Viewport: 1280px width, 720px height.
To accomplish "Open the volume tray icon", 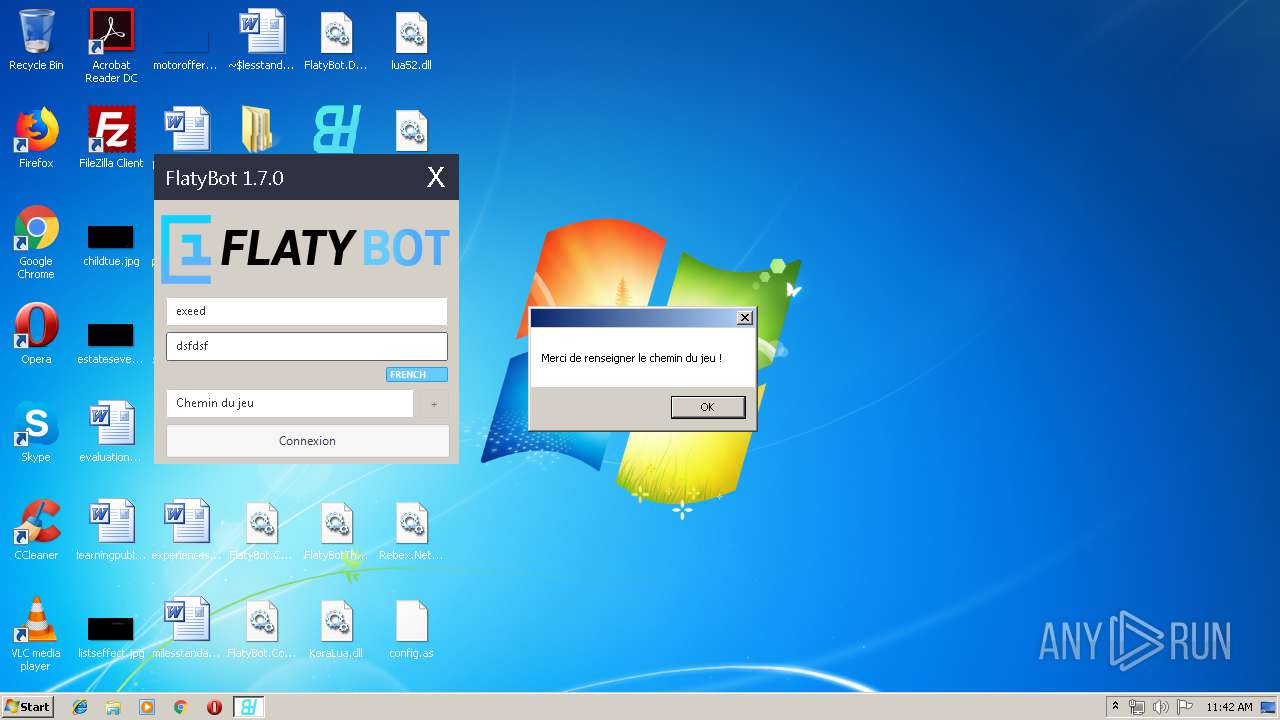I will click(1161, 707).
